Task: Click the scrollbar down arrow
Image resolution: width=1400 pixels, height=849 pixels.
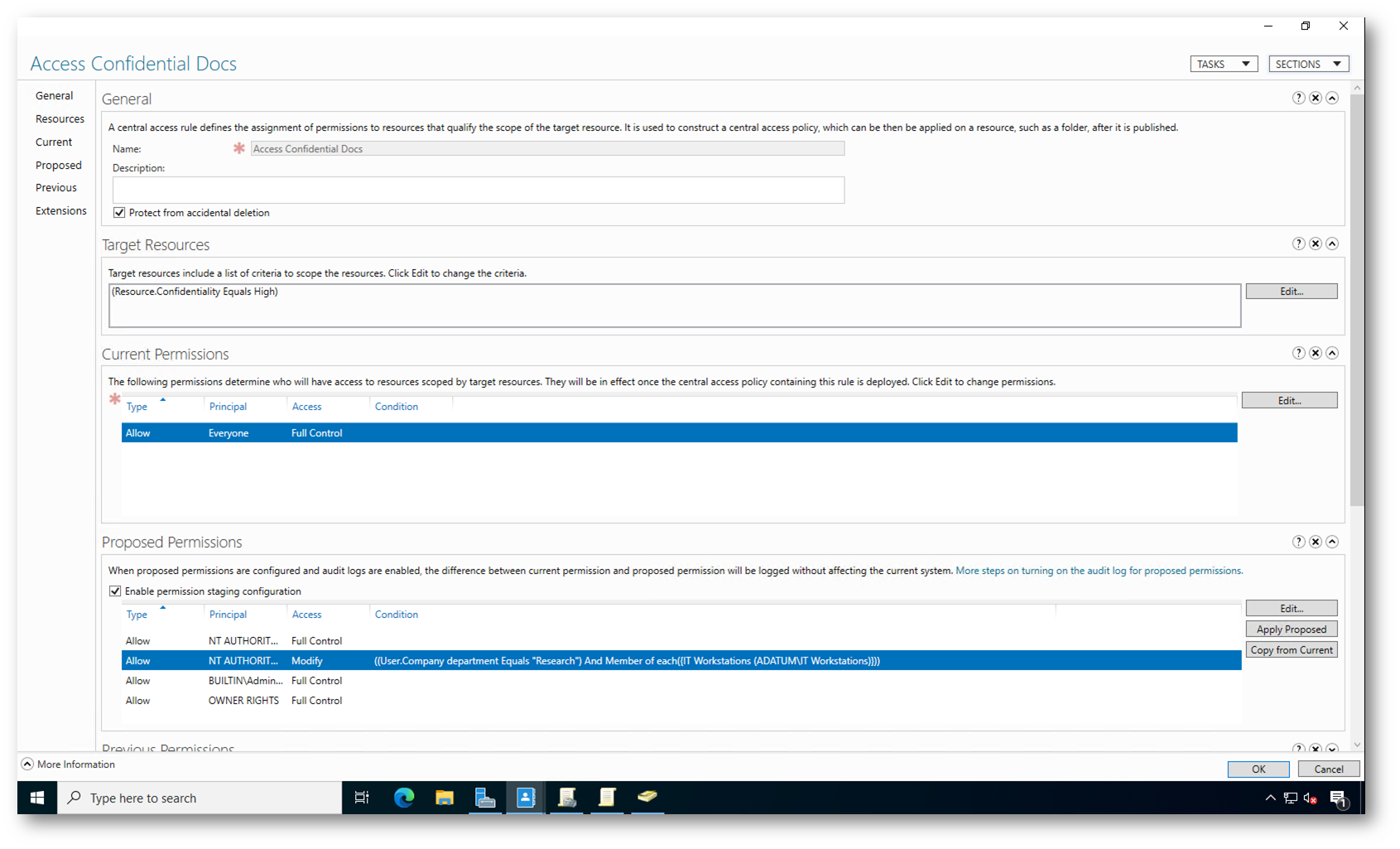Action: (1356, 745)
